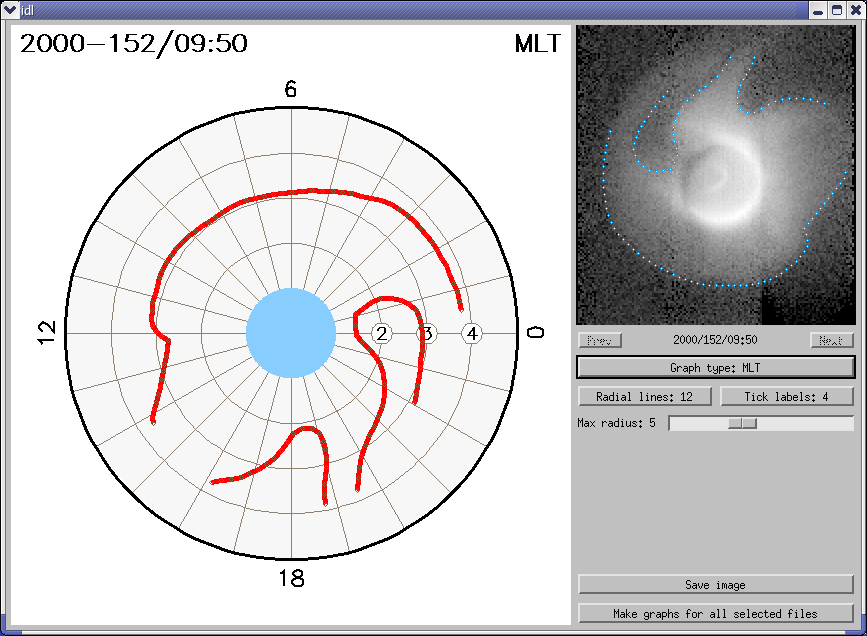Minimize the idl window
Viewport: 867px width, 636px height.
[819, 9]
